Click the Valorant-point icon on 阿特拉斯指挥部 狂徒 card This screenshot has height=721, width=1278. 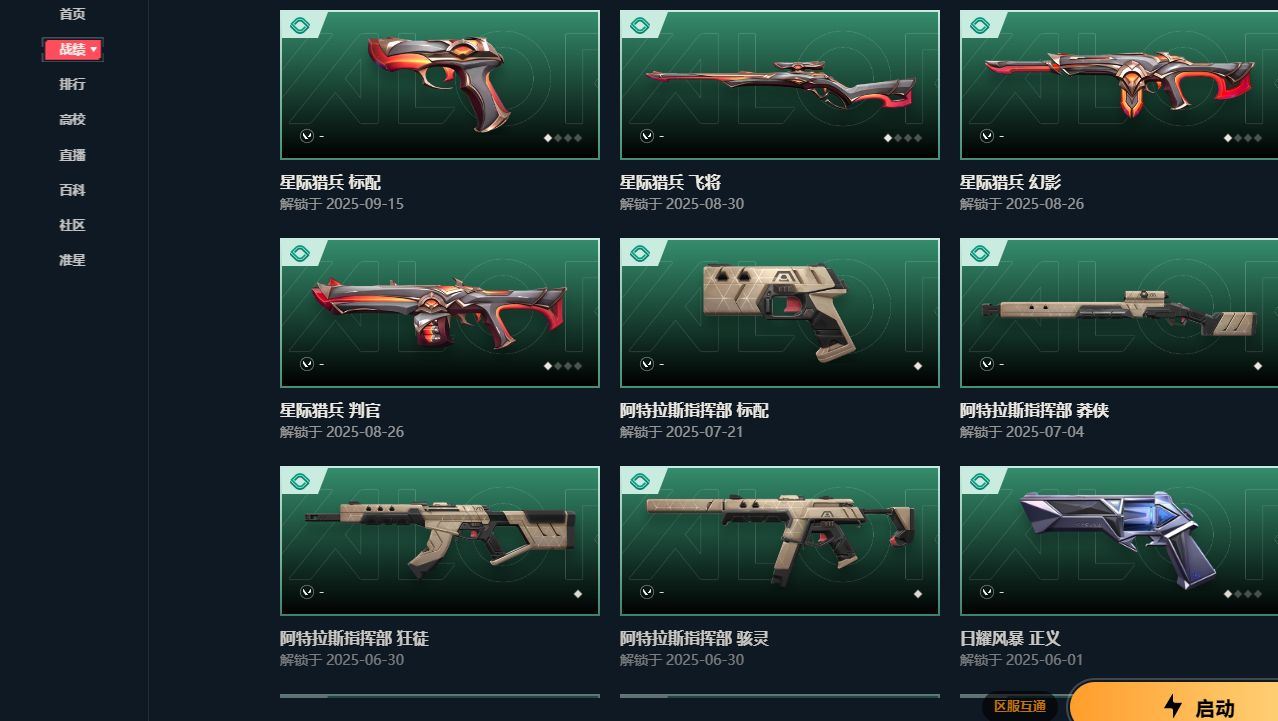pyautogui.click(x=307, y=593)
